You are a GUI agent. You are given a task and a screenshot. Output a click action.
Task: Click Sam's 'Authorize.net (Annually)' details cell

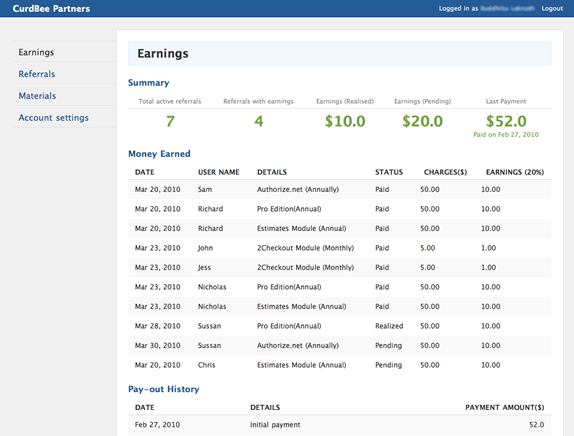pos(298,189)
